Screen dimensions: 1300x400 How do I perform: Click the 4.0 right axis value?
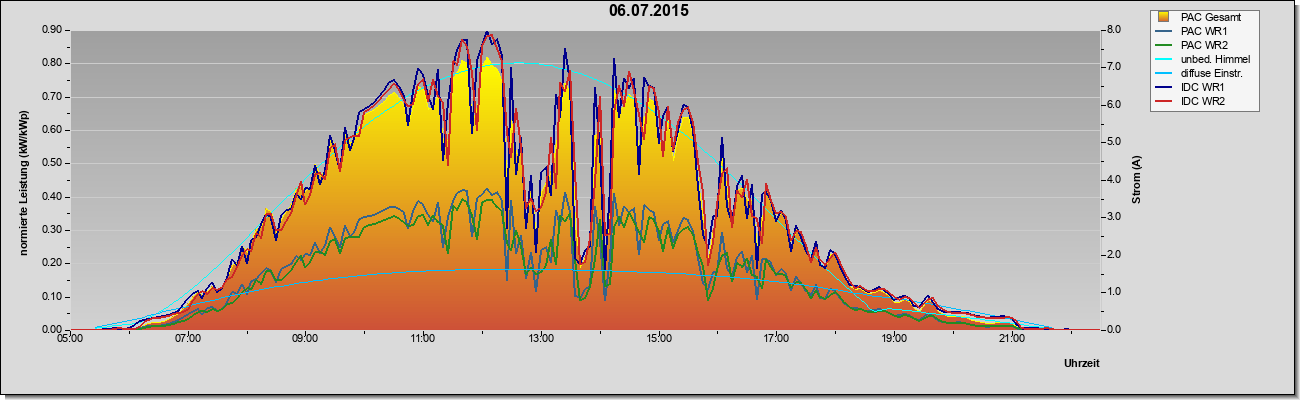pyautogui.click(x=1112, y=180)
